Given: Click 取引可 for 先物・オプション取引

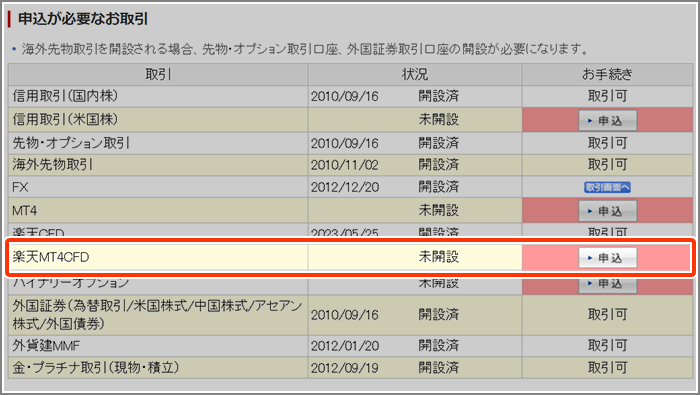Looking at the screenshot, I should (x=607, y=143).
